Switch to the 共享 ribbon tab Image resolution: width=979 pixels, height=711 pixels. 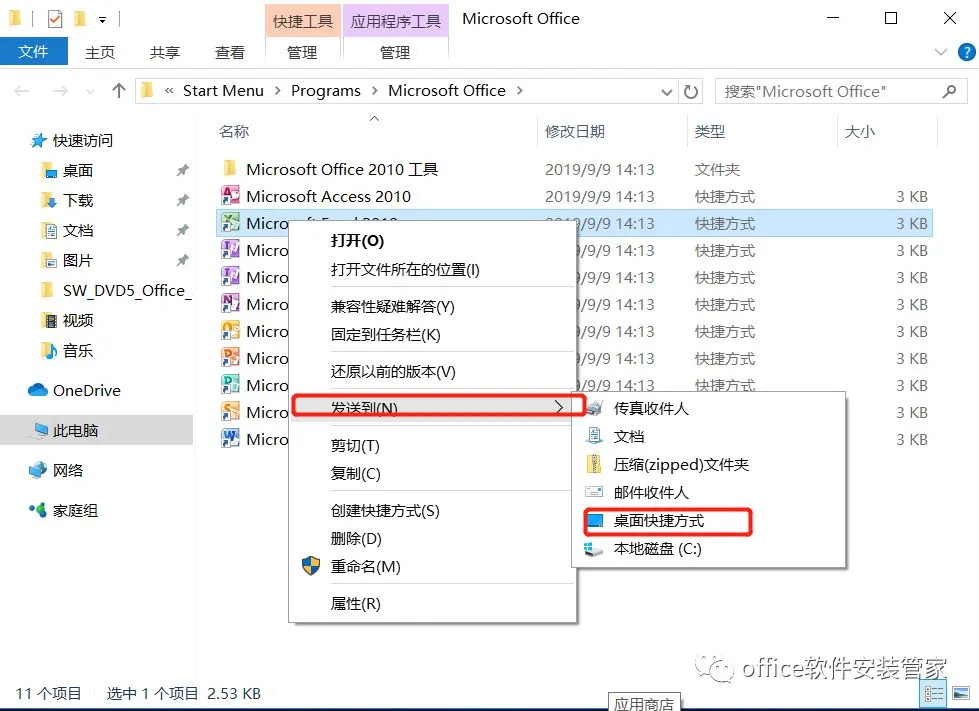[165, 52]
